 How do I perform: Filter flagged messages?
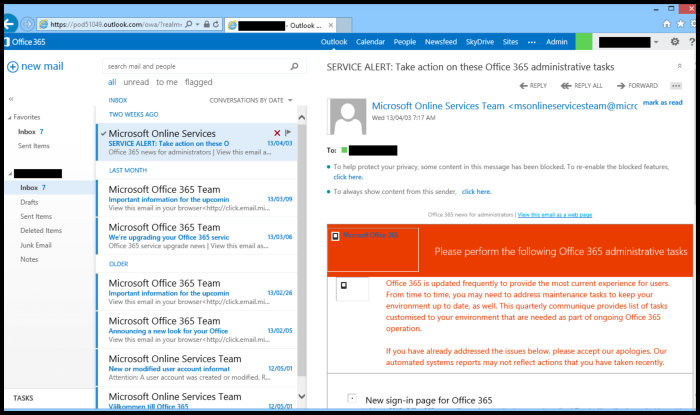(x=199, y=82)
